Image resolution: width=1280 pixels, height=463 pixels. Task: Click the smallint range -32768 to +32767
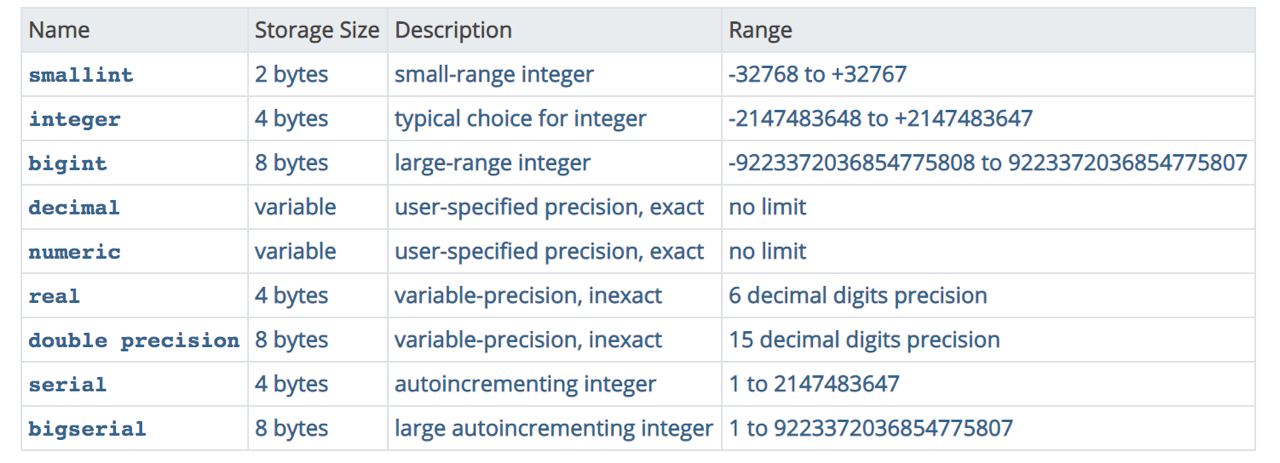pos(817,75)
